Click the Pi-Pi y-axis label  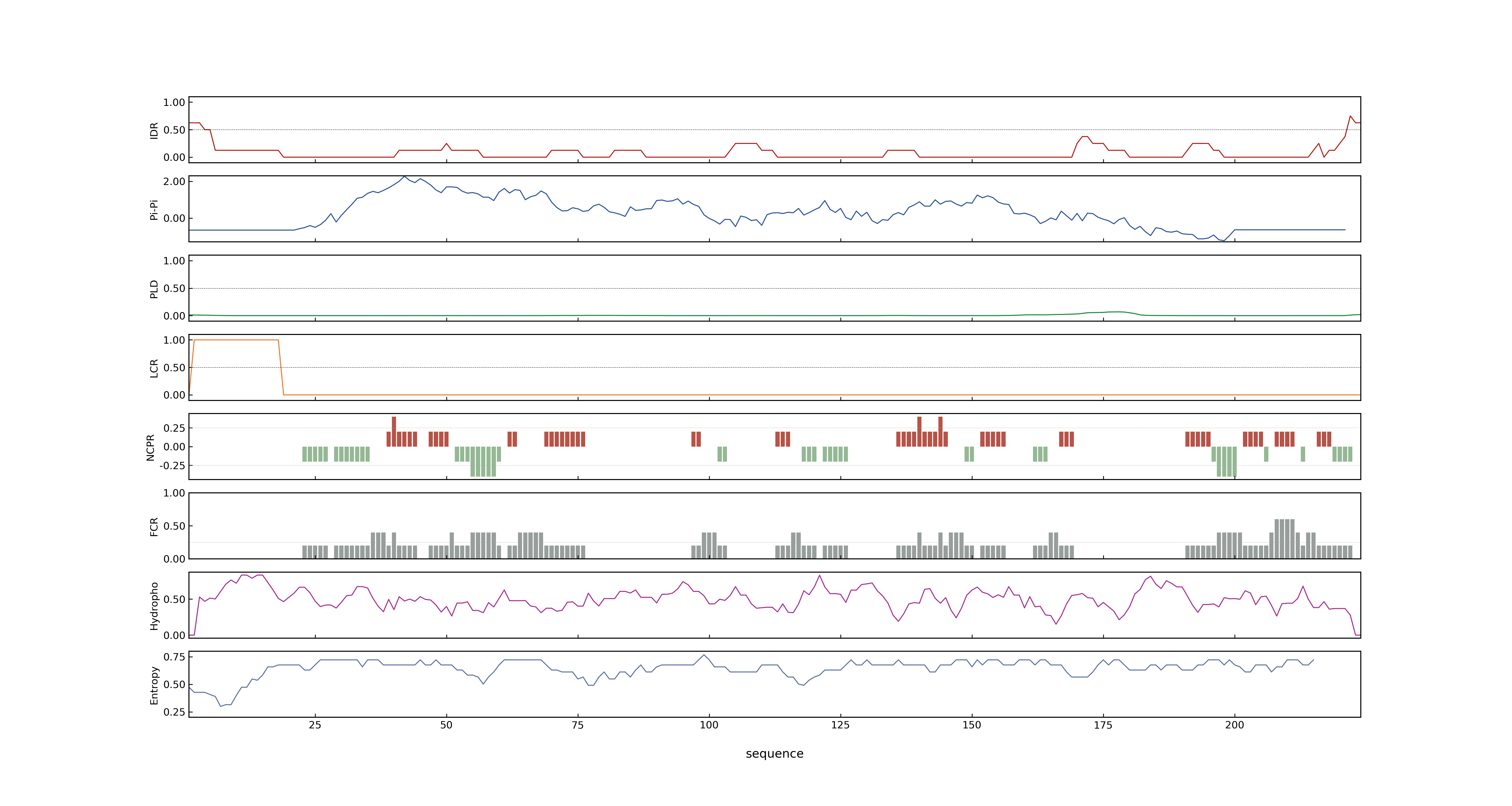pos(154,209)
